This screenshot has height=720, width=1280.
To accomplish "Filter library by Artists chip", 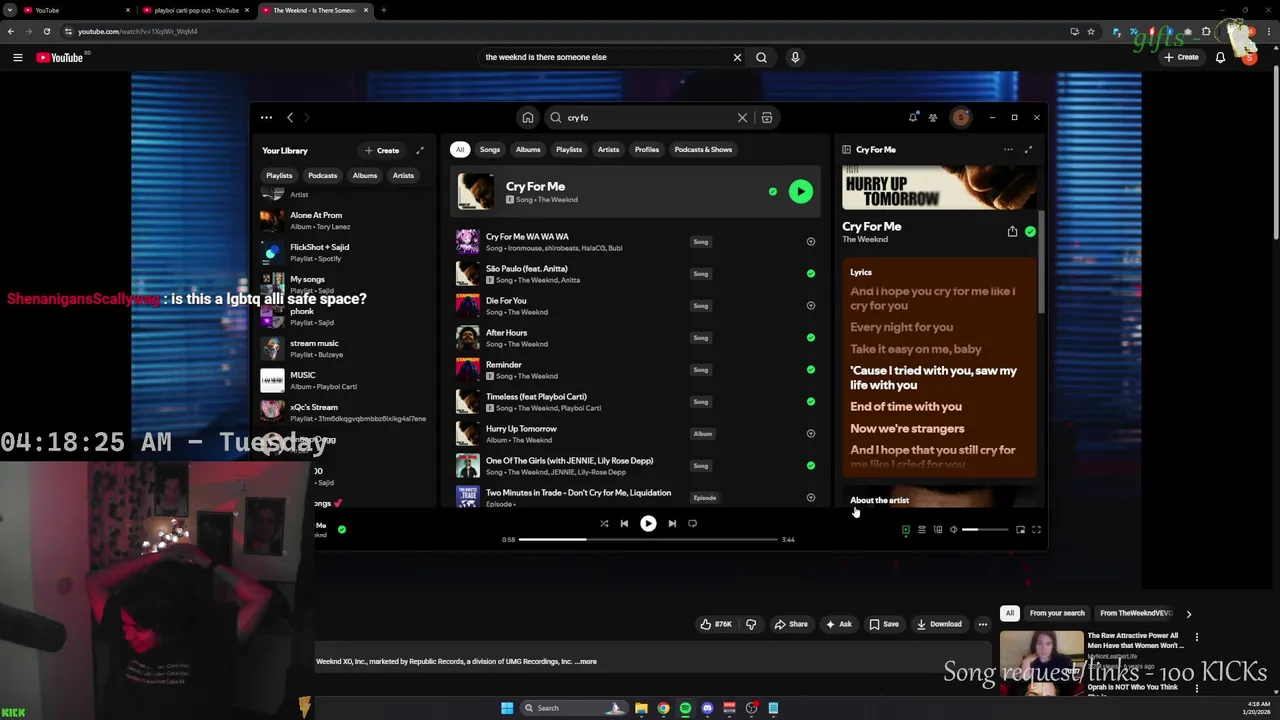I will point(403,176).
